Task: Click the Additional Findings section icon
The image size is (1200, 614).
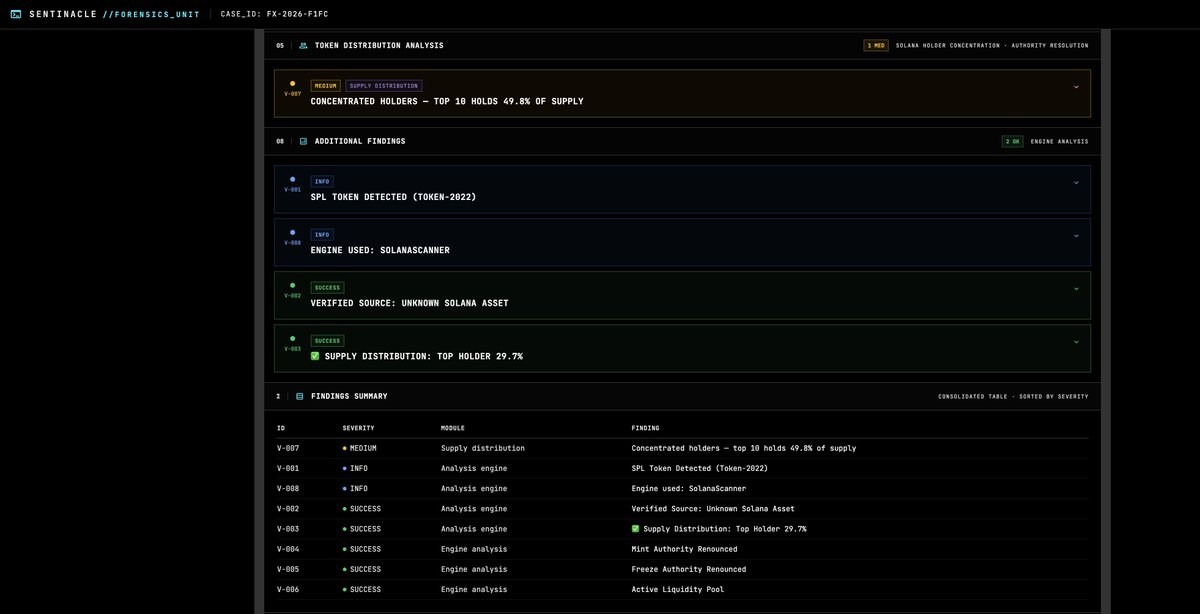Action: click(x=303, y=141)
